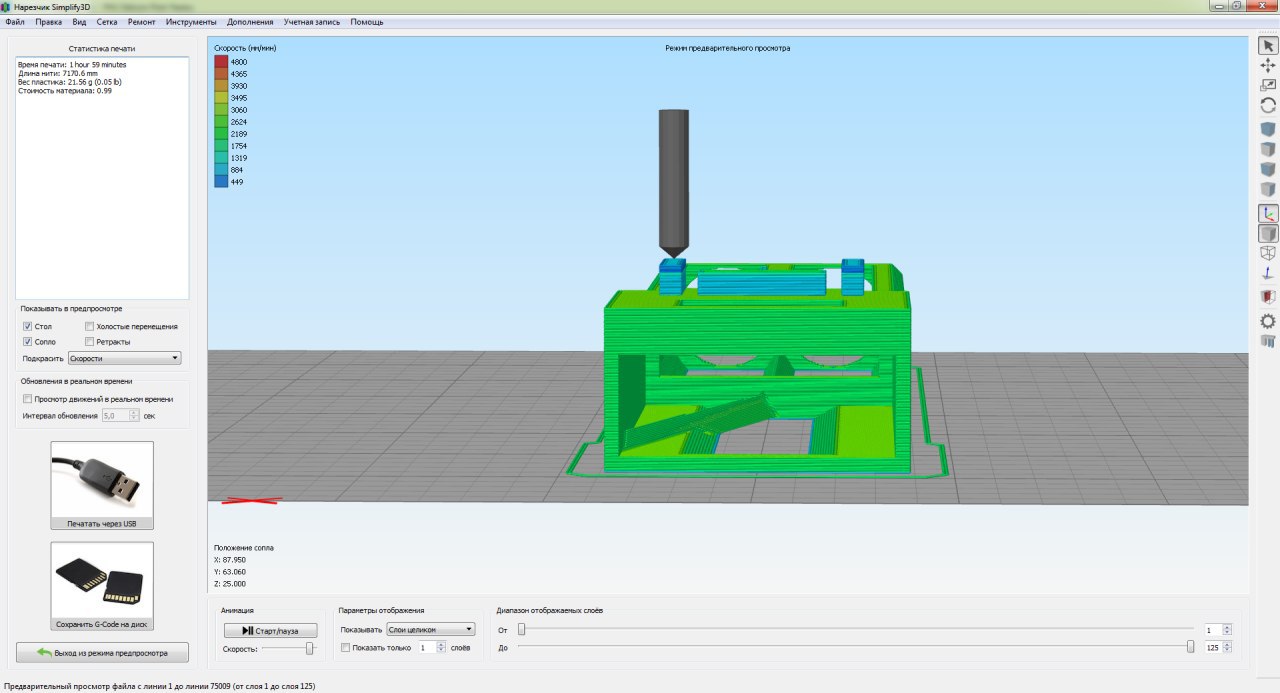The image size is (1280, 693).
Task: Toggle solid model rendering icon
Action: 1267,233
